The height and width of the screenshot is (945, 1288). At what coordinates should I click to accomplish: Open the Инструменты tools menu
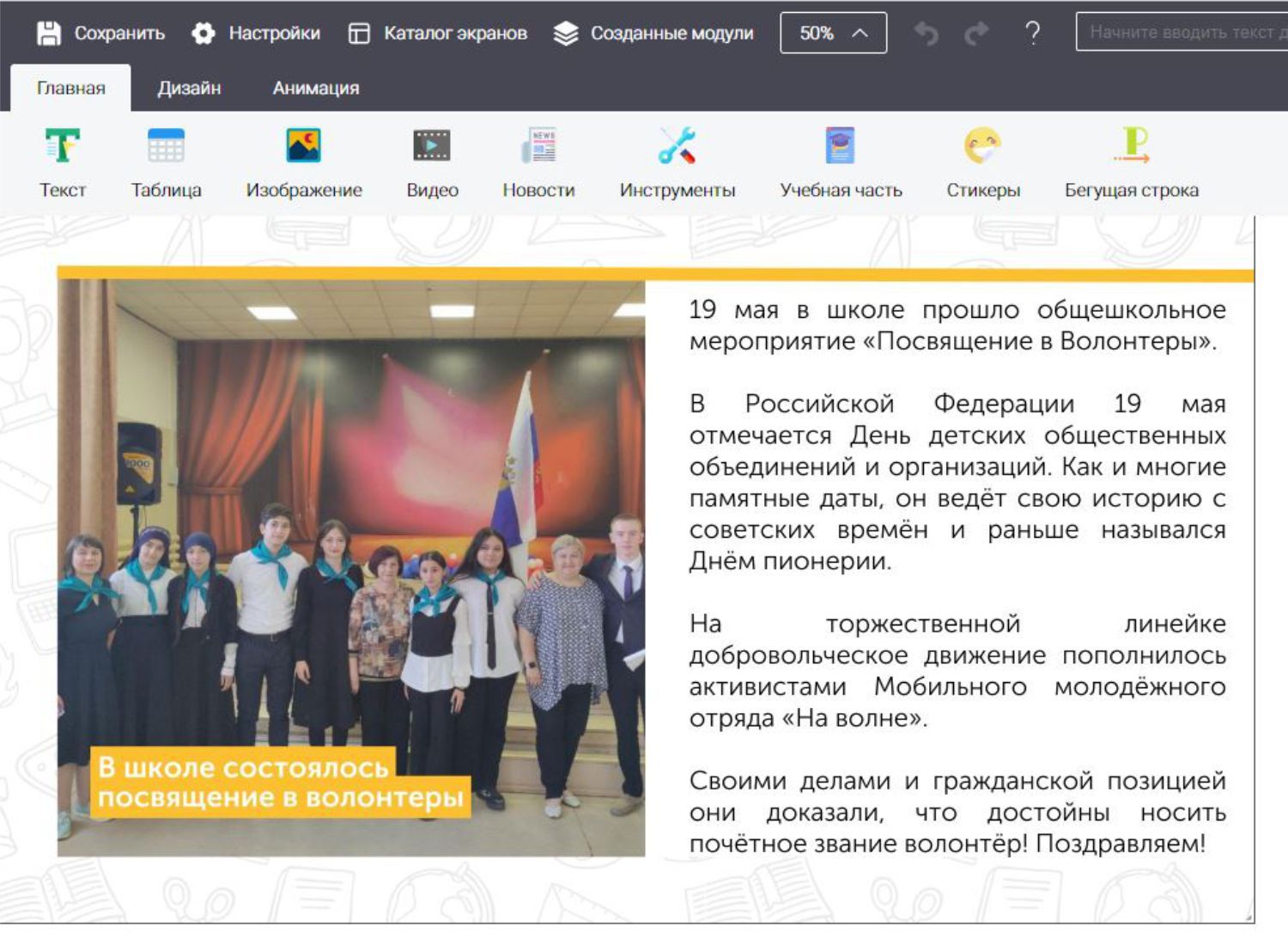pyautogui.click(x=677, y=163)
